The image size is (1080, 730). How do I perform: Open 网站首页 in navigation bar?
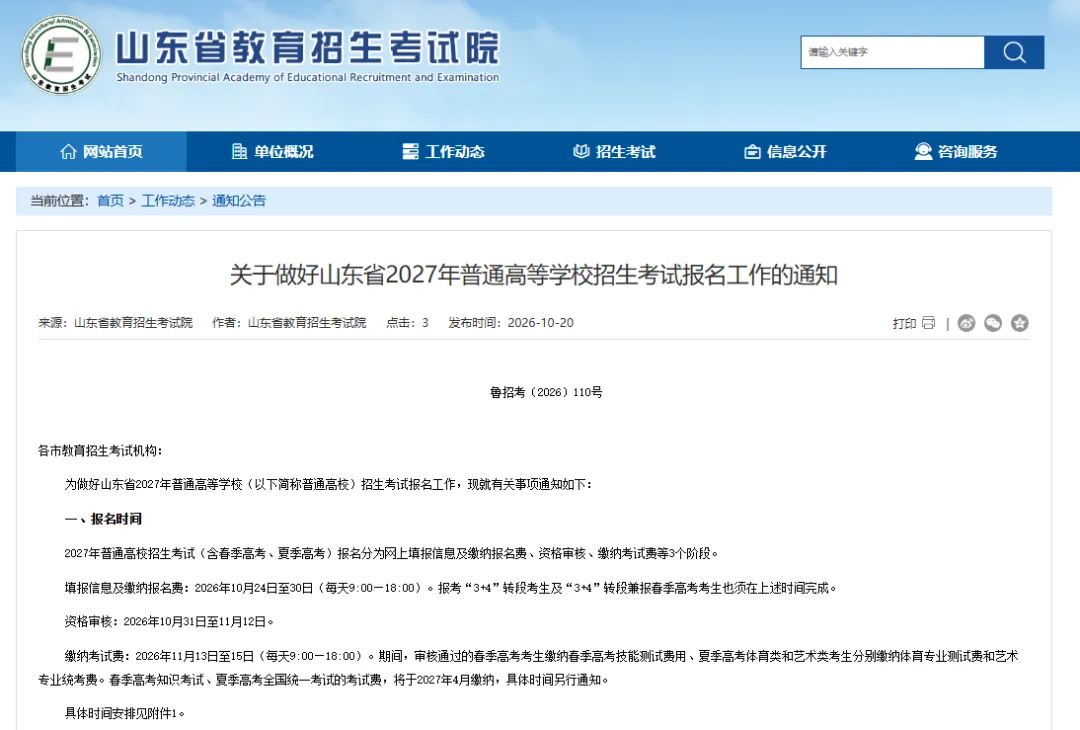(101, 152)
